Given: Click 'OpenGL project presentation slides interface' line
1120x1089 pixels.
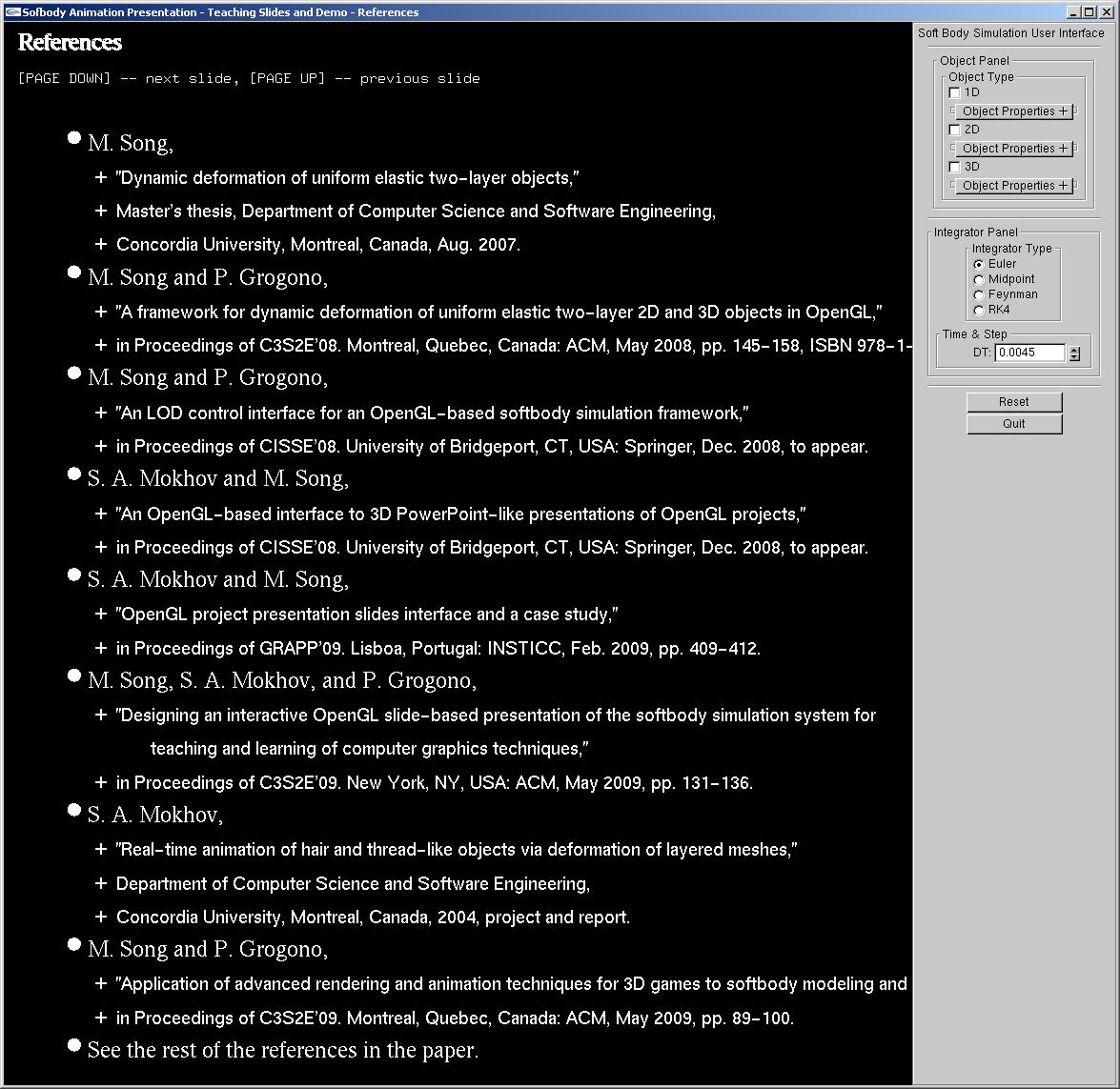Looking at the screenshot, I should 367,615.
